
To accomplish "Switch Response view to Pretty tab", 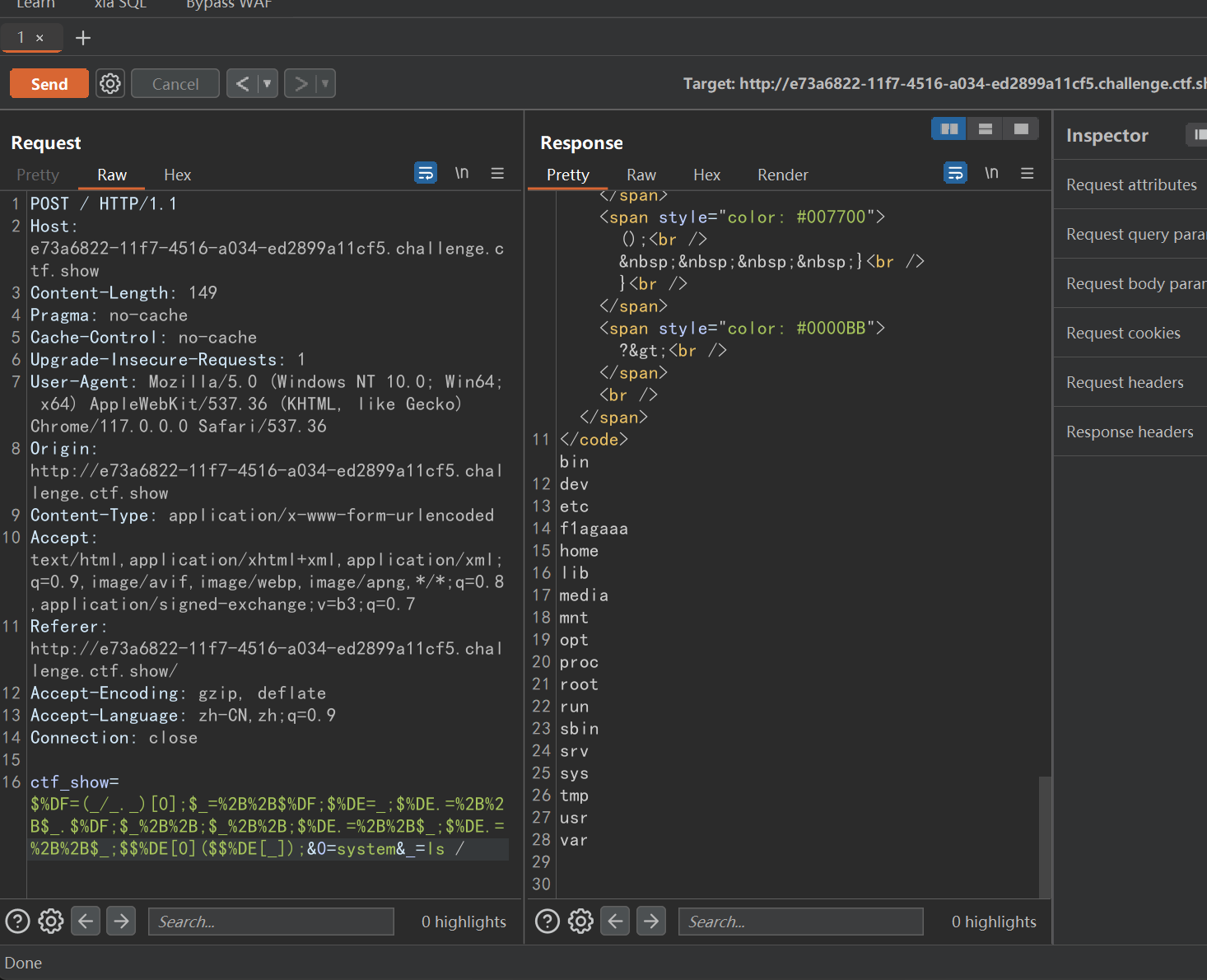I will 568,175.
